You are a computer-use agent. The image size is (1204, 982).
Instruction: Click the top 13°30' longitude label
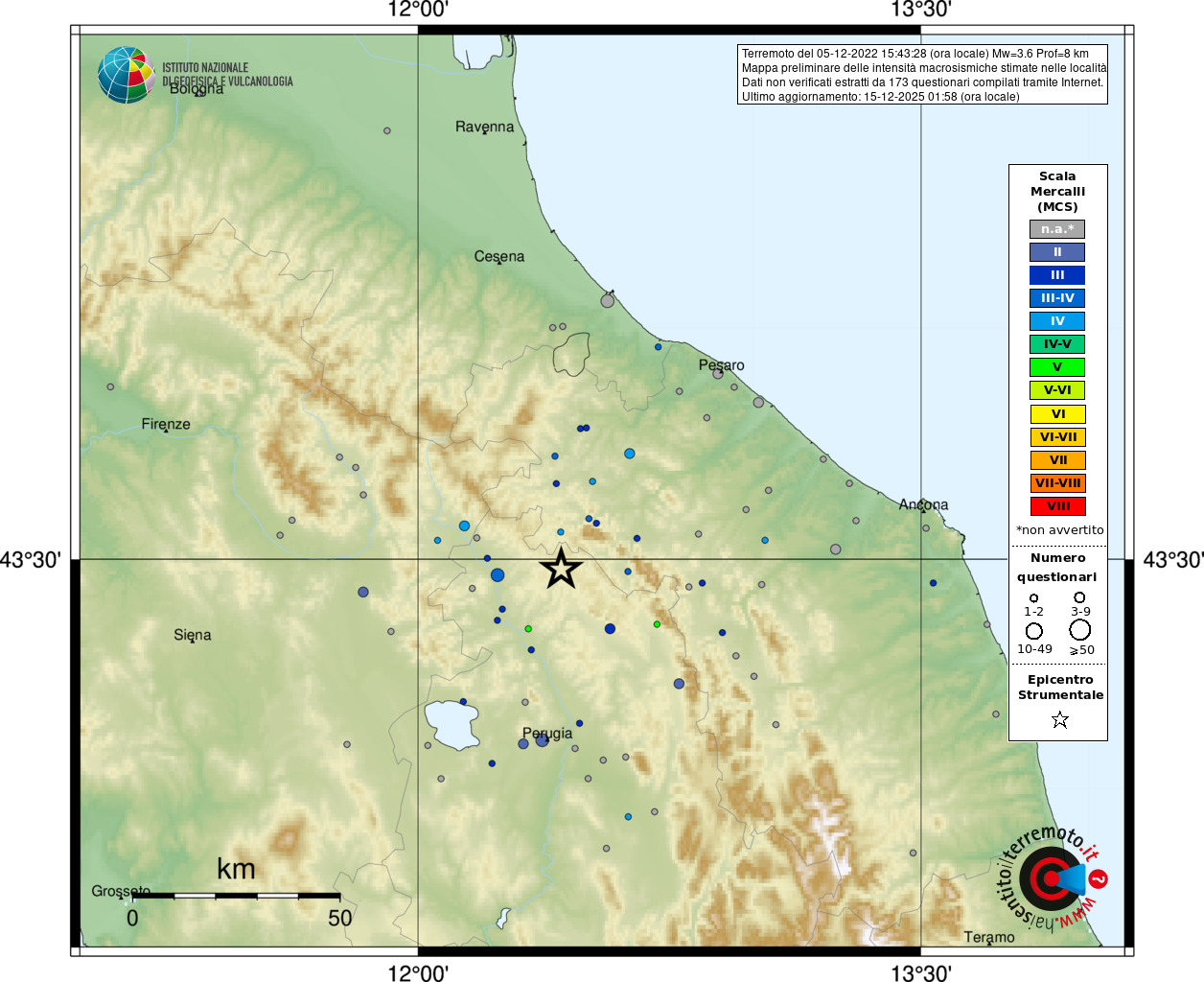coord(920,10)
